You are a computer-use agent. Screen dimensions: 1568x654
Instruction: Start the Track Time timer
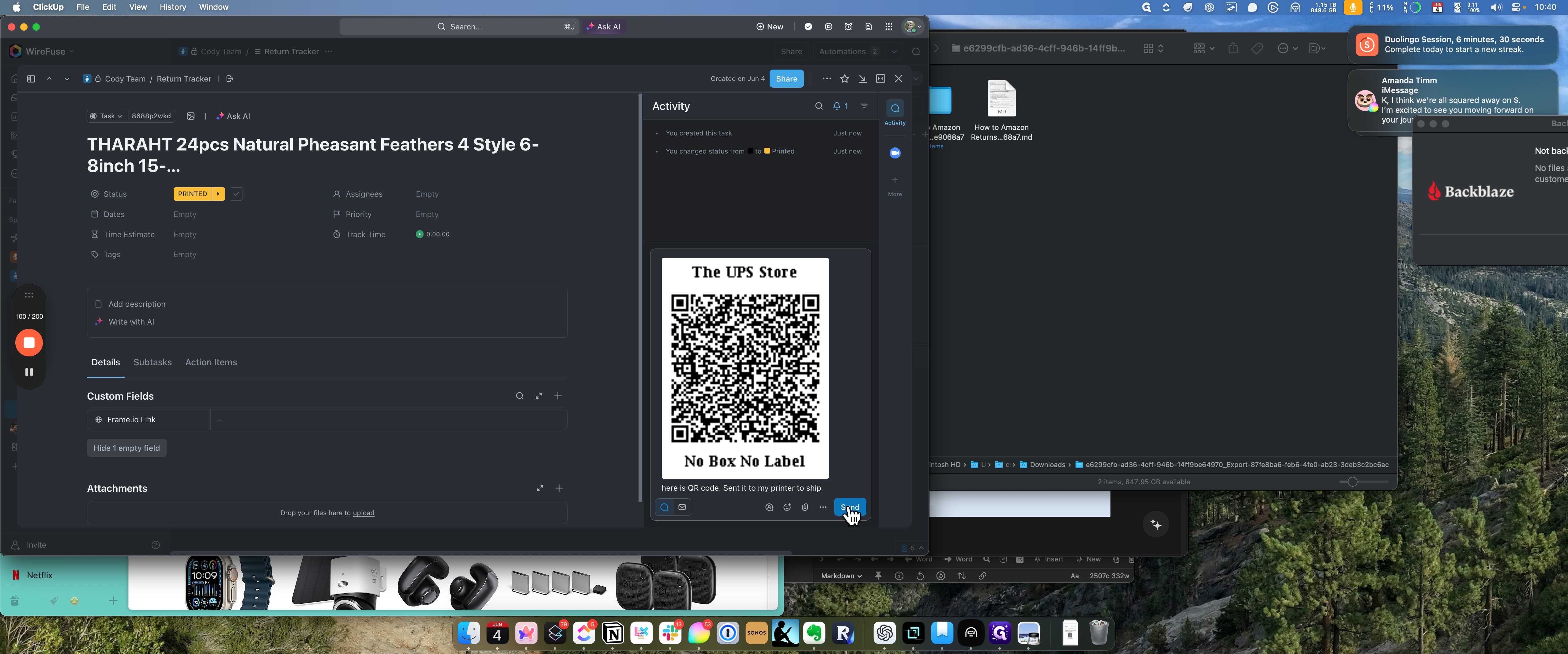tap(419, 234)
